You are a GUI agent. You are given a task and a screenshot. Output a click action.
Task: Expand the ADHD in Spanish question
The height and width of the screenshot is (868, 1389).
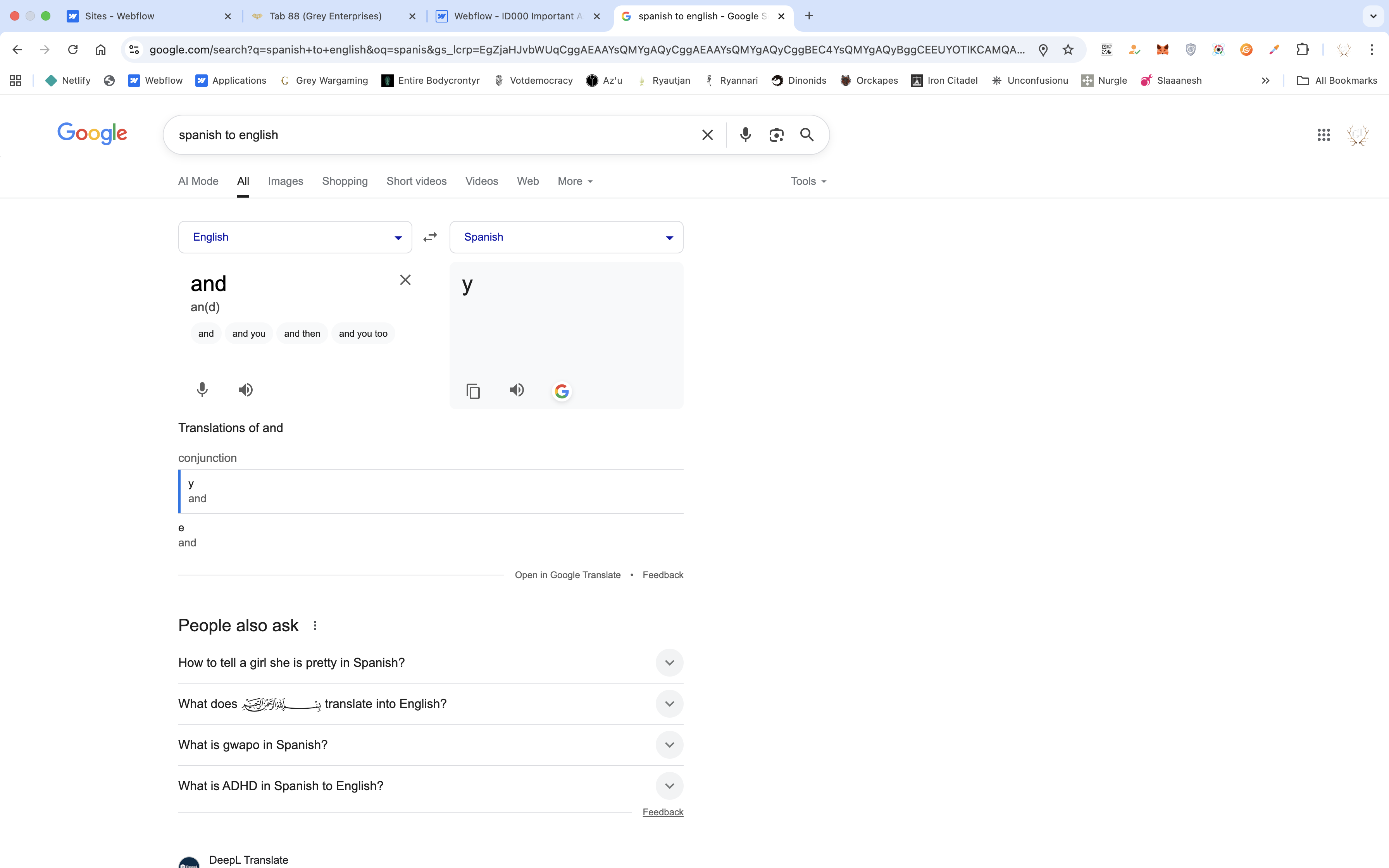pyautogui.click(x=669, y=786)
